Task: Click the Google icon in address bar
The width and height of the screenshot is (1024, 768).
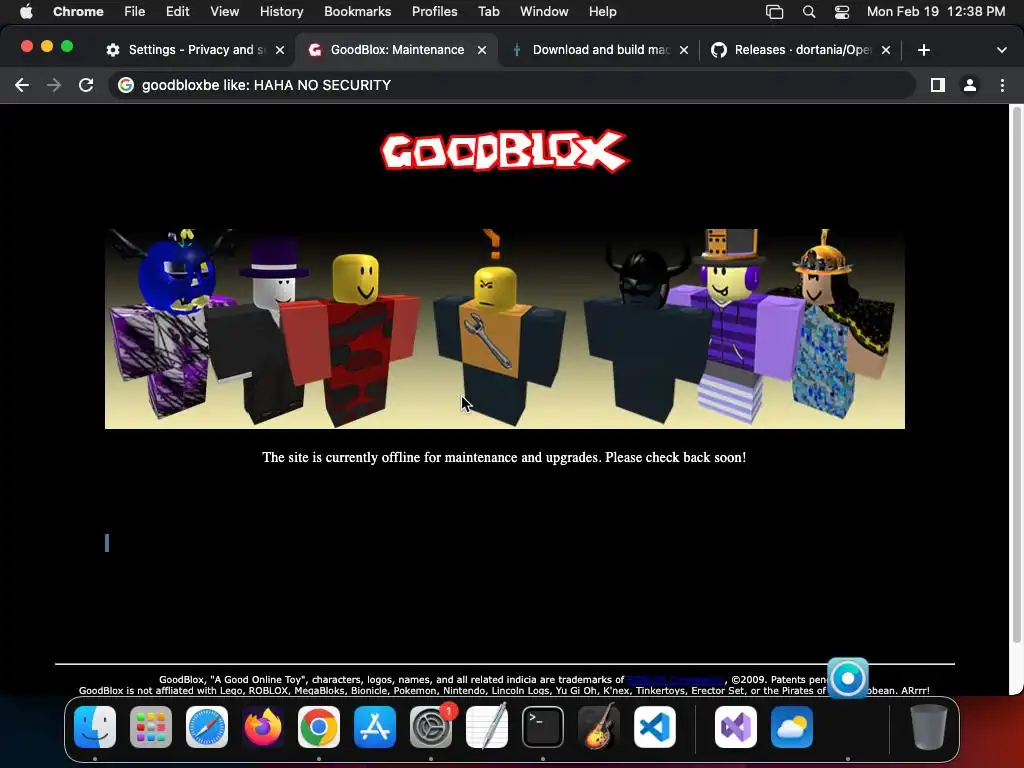Action: click(x=126, y=85)
